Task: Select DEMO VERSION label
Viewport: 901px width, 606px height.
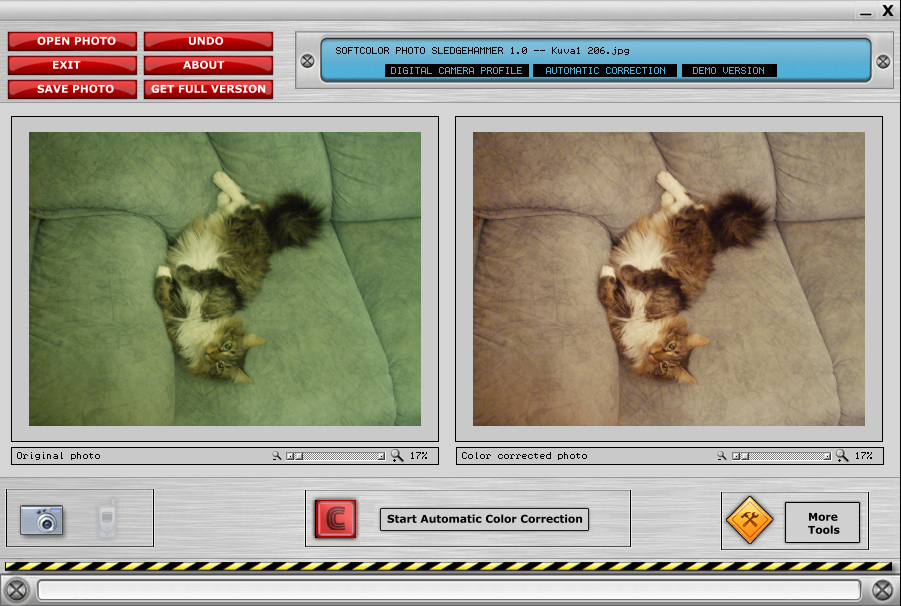Action: coord(729,71)
